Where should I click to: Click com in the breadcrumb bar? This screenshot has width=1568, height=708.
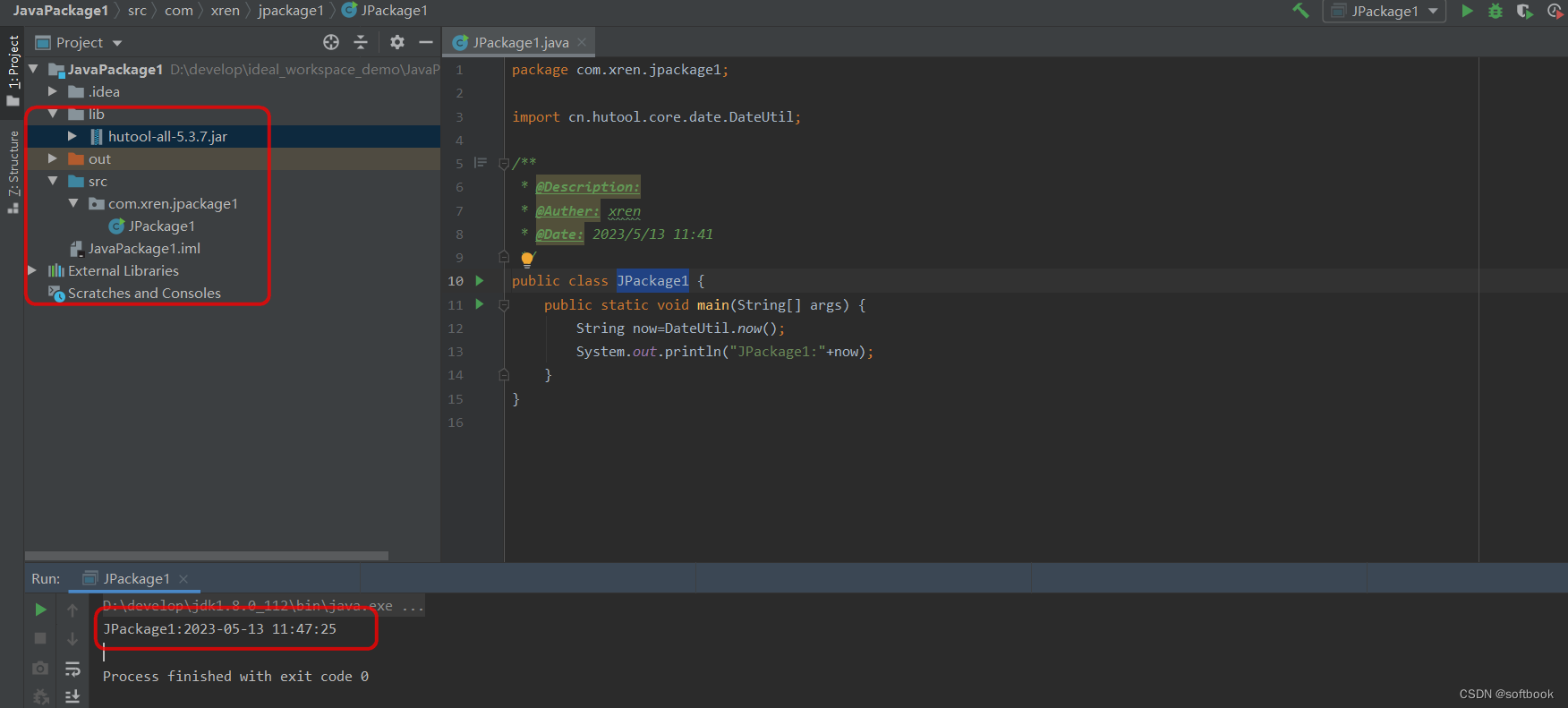coord(178,11)
